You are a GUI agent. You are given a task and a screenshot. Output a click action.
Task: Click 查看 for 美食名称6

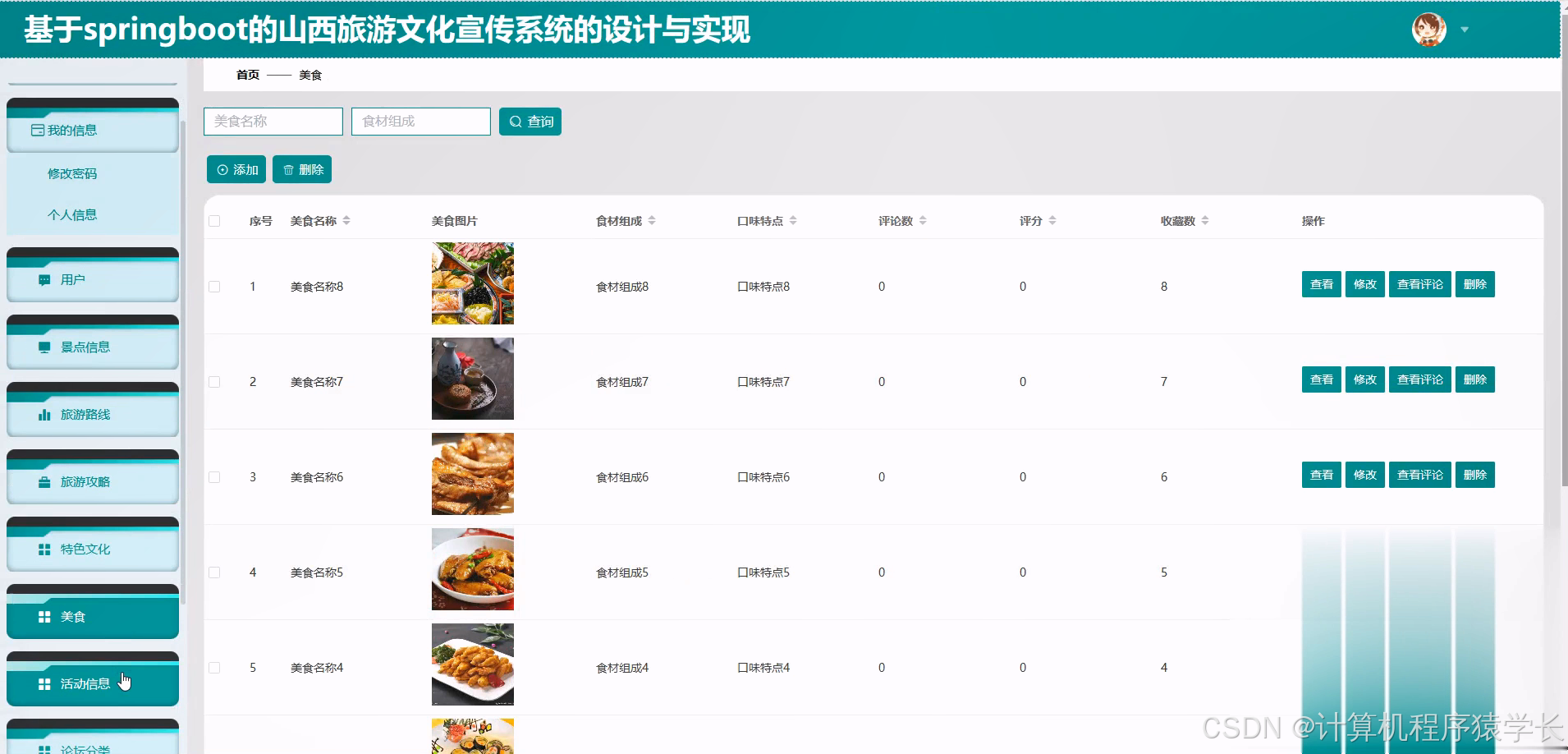[x=1322, y=475]
